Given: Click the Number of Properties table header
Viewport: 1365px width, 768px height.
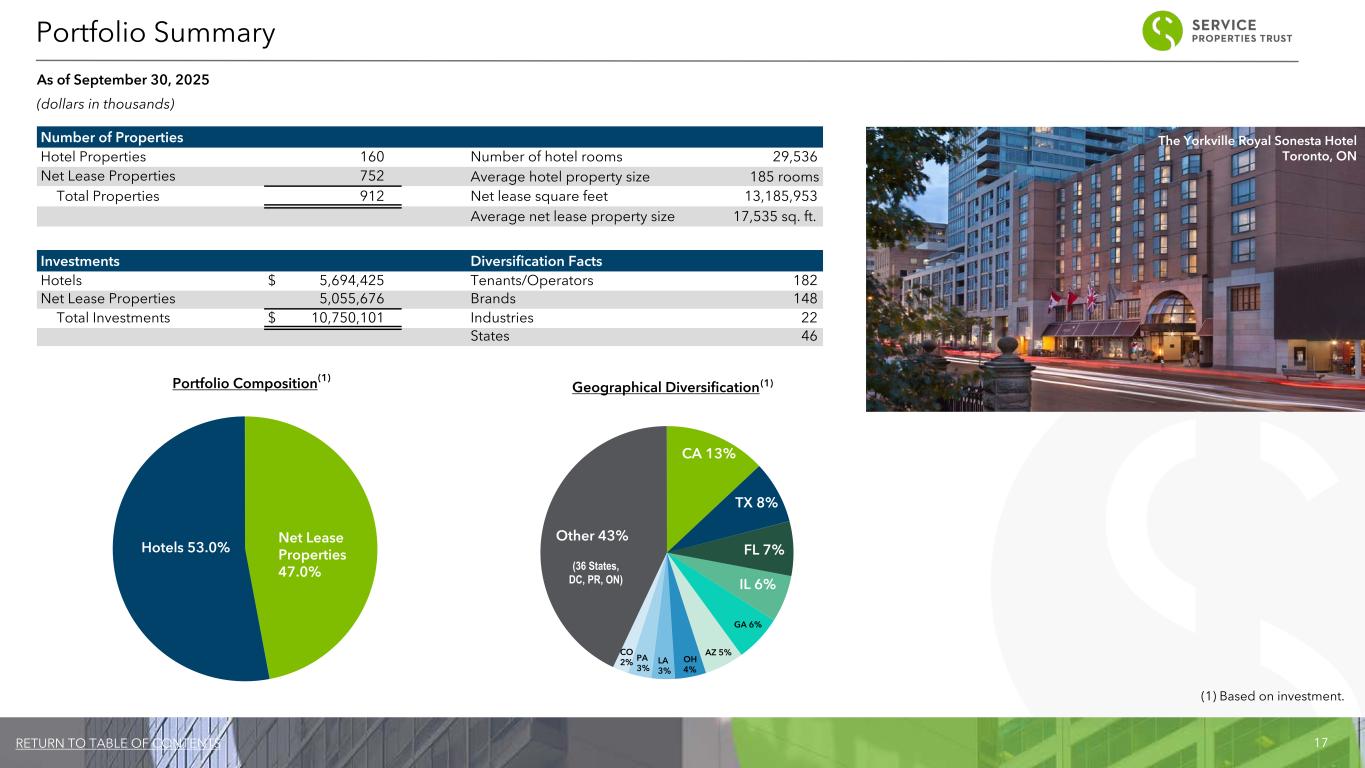Looking at the screenshot, I should point(111,137).
